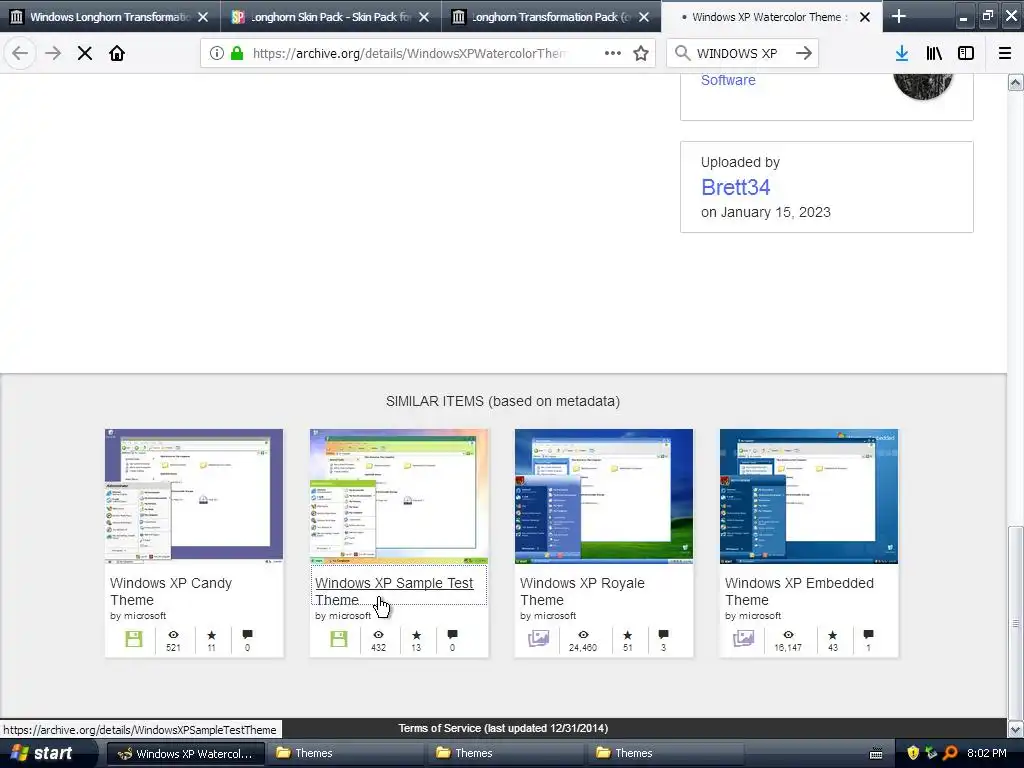1024x768 pixels.
Task: Click the Terms of Service footer text
Action: pos(503,728)
